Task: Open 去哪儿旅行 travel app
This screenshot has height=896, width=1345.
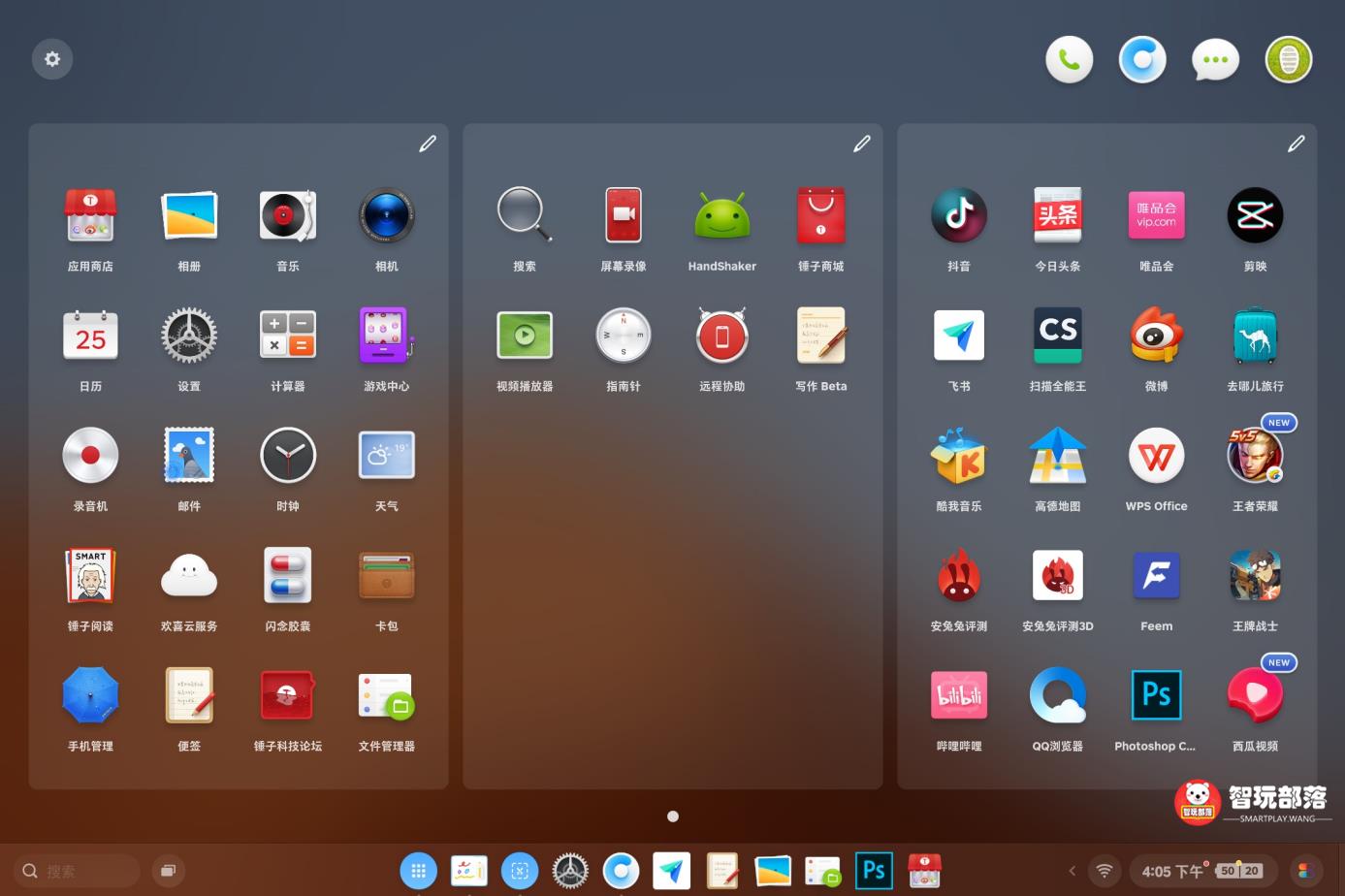Action: click(x=1256, y=336)
